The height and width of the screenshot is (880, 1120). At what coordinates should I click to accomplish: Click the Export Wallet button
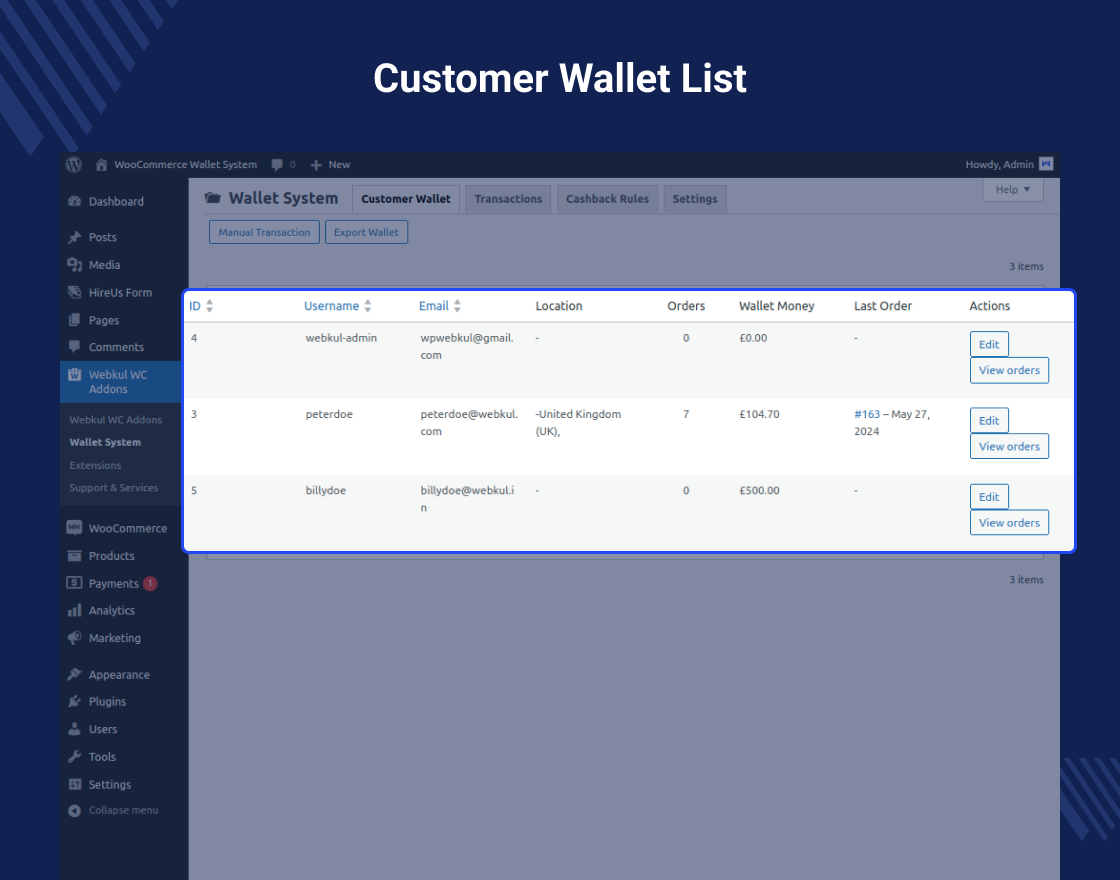coord(366,231)
